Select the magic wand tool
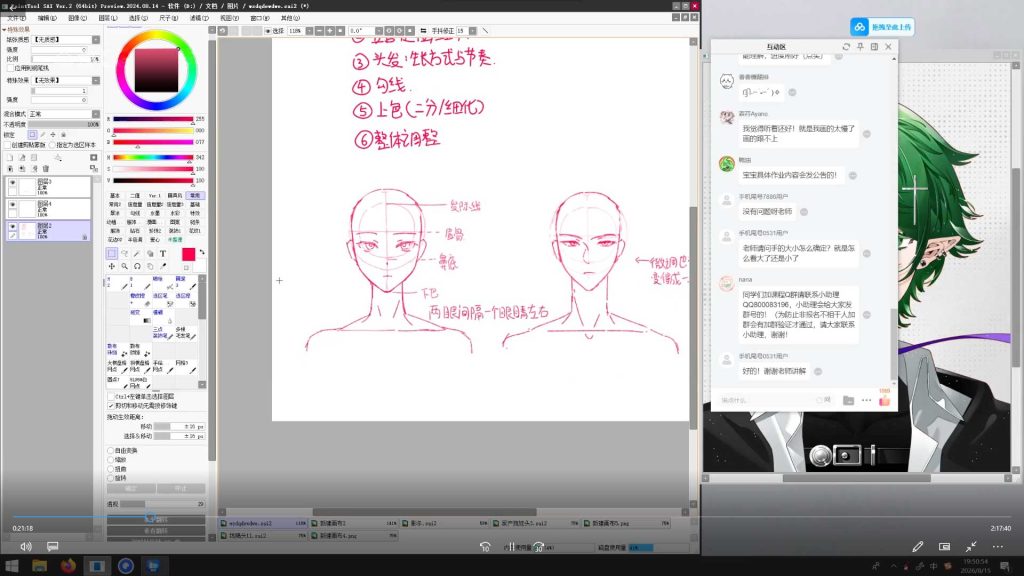 tap(137, 253)
